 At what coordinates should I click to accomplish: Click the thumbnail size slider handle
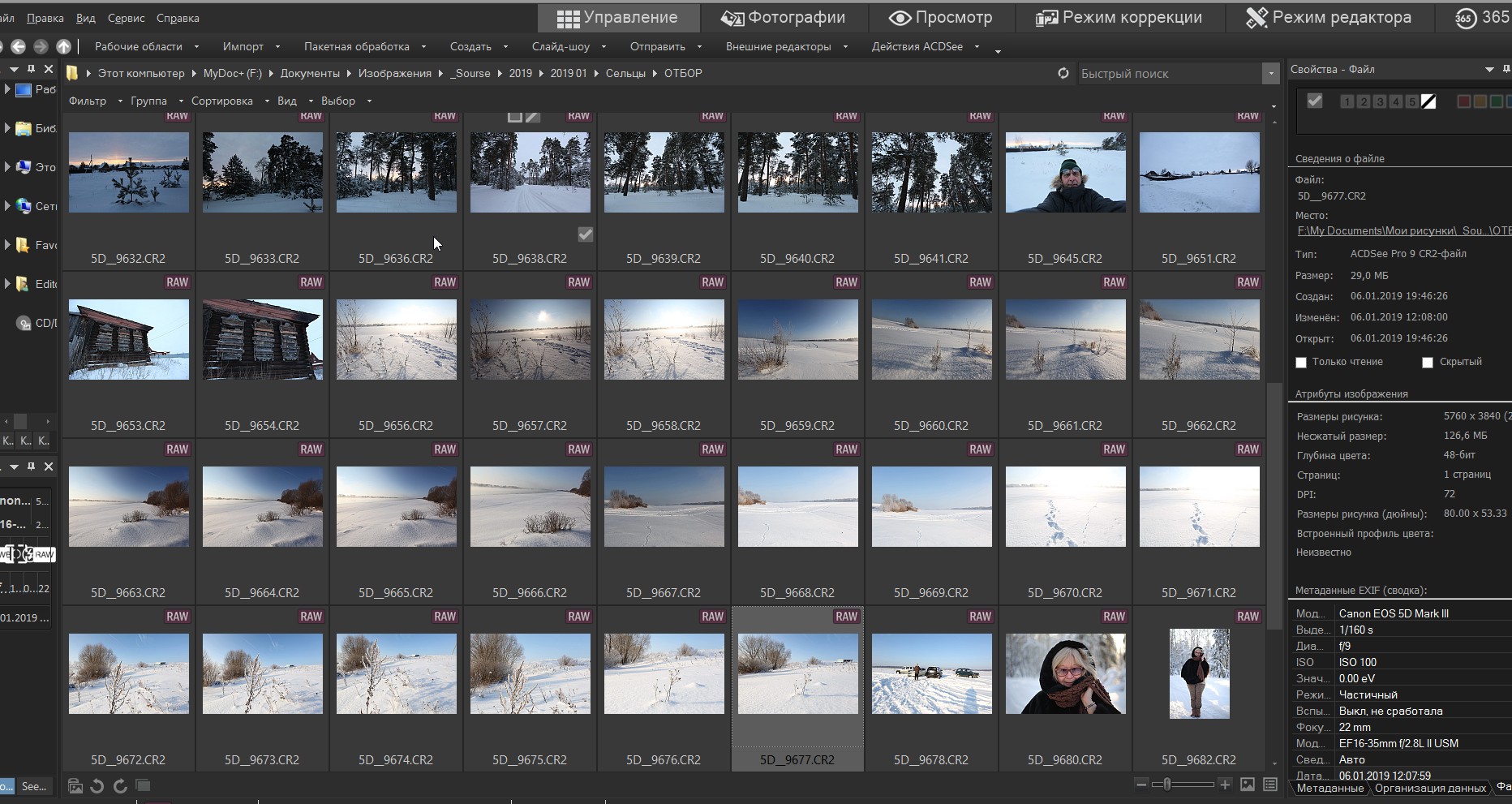[1167, 785]
